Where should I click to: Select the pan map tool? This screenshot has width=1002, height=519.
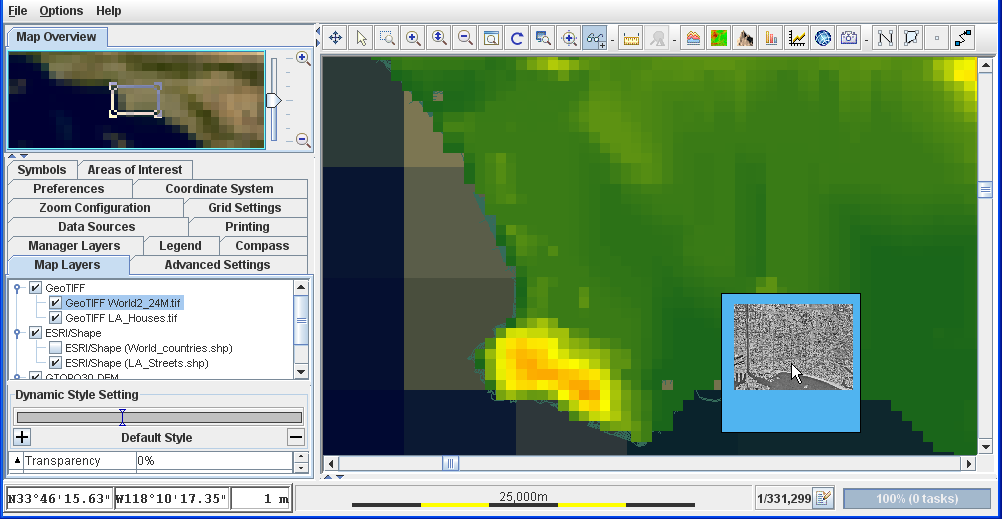pyautogui.click(x=335, y=38)
